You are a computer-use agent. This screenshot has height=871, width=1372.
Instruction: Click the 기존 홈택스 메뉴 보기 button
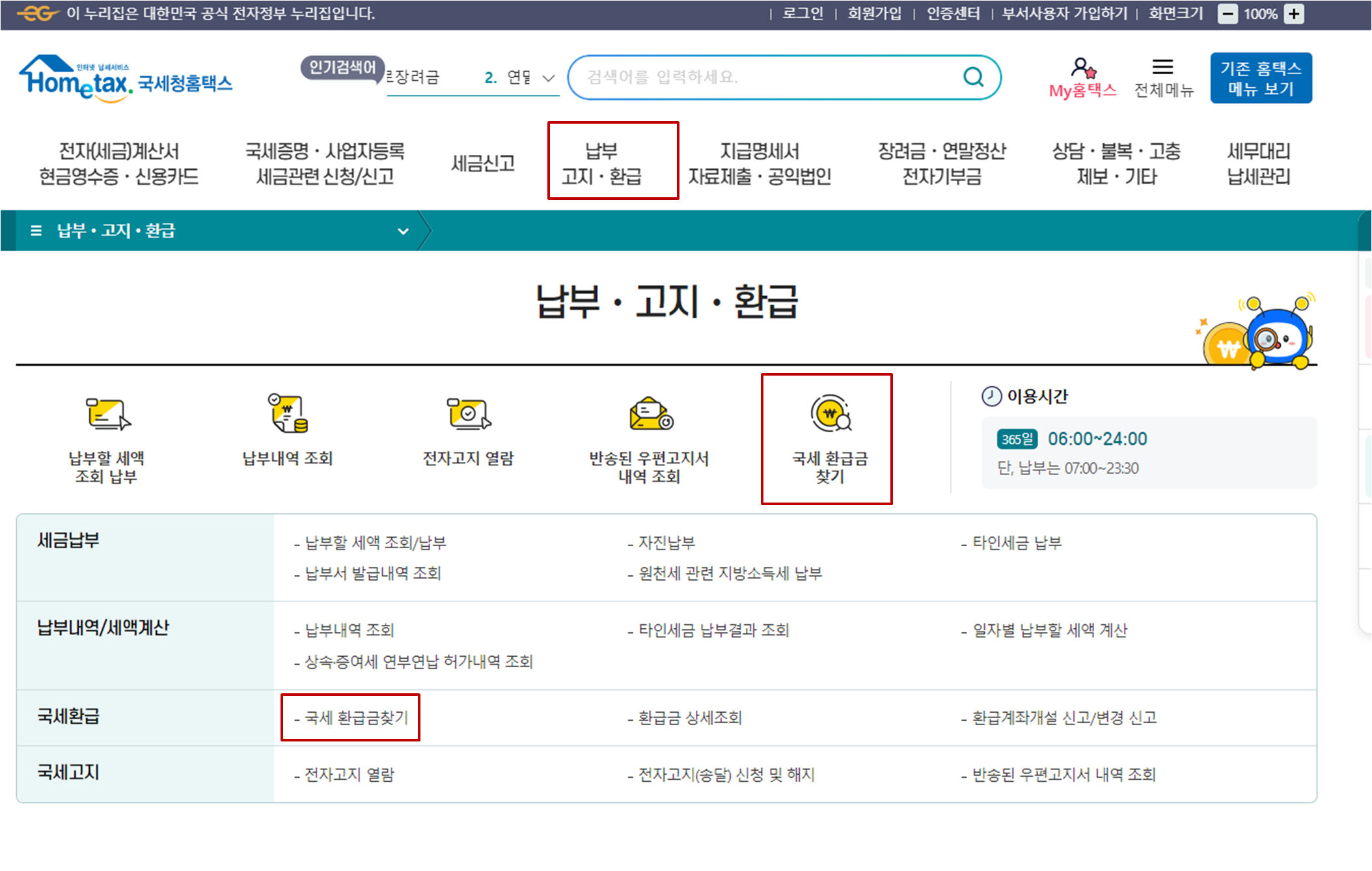coord(1261,77)
